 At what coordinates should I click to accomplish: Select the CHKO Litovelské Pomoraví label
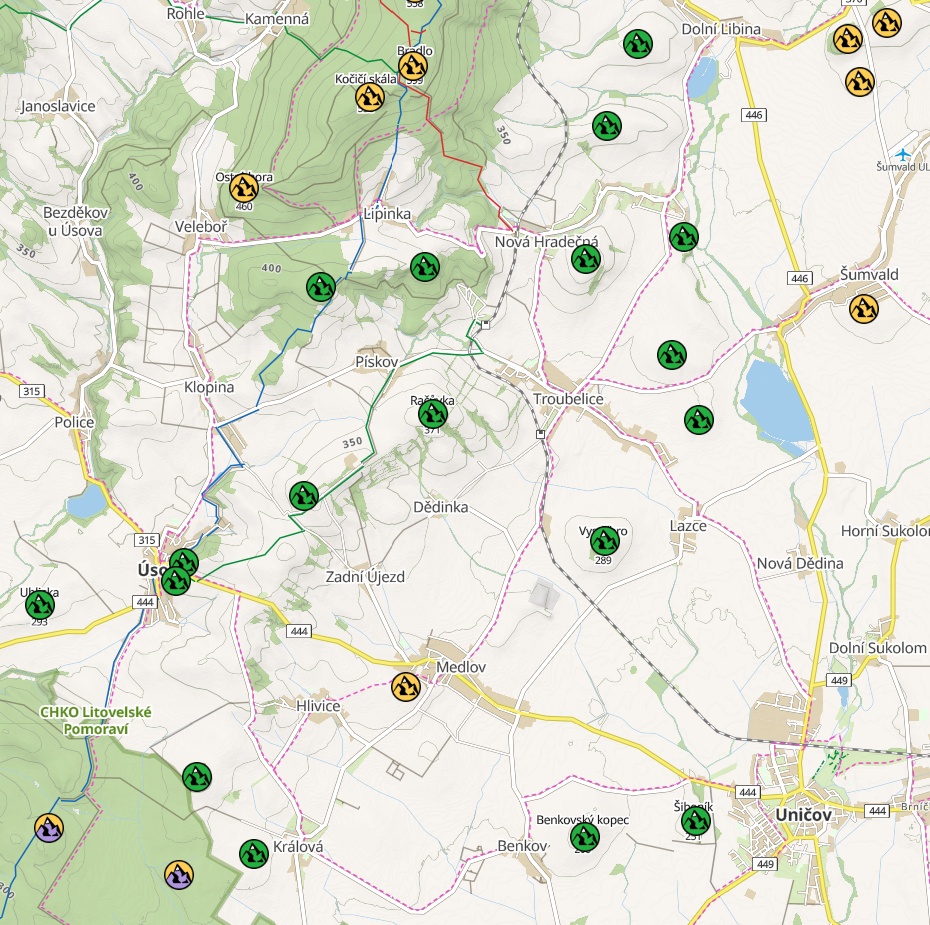(x=95, y=720)
